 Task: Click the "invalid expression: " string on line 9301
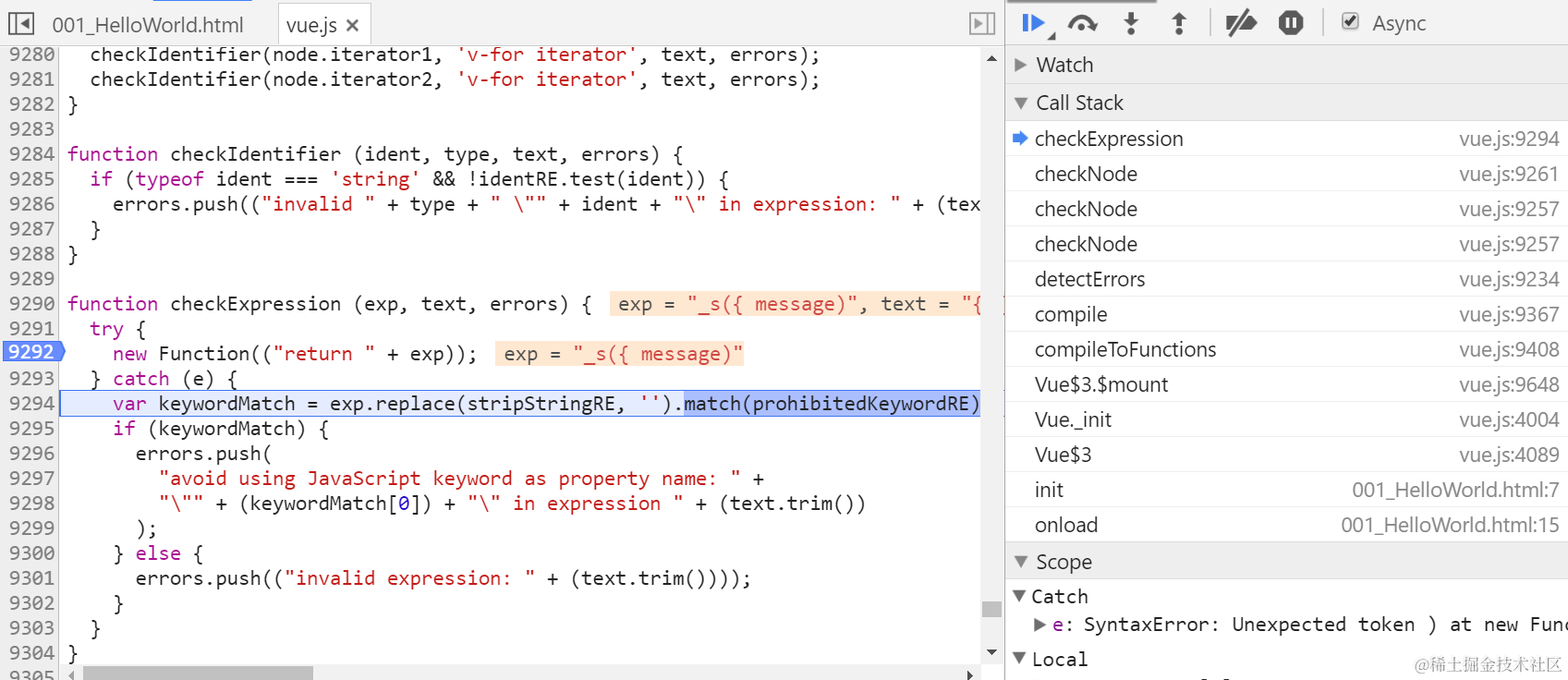(409, 578)
